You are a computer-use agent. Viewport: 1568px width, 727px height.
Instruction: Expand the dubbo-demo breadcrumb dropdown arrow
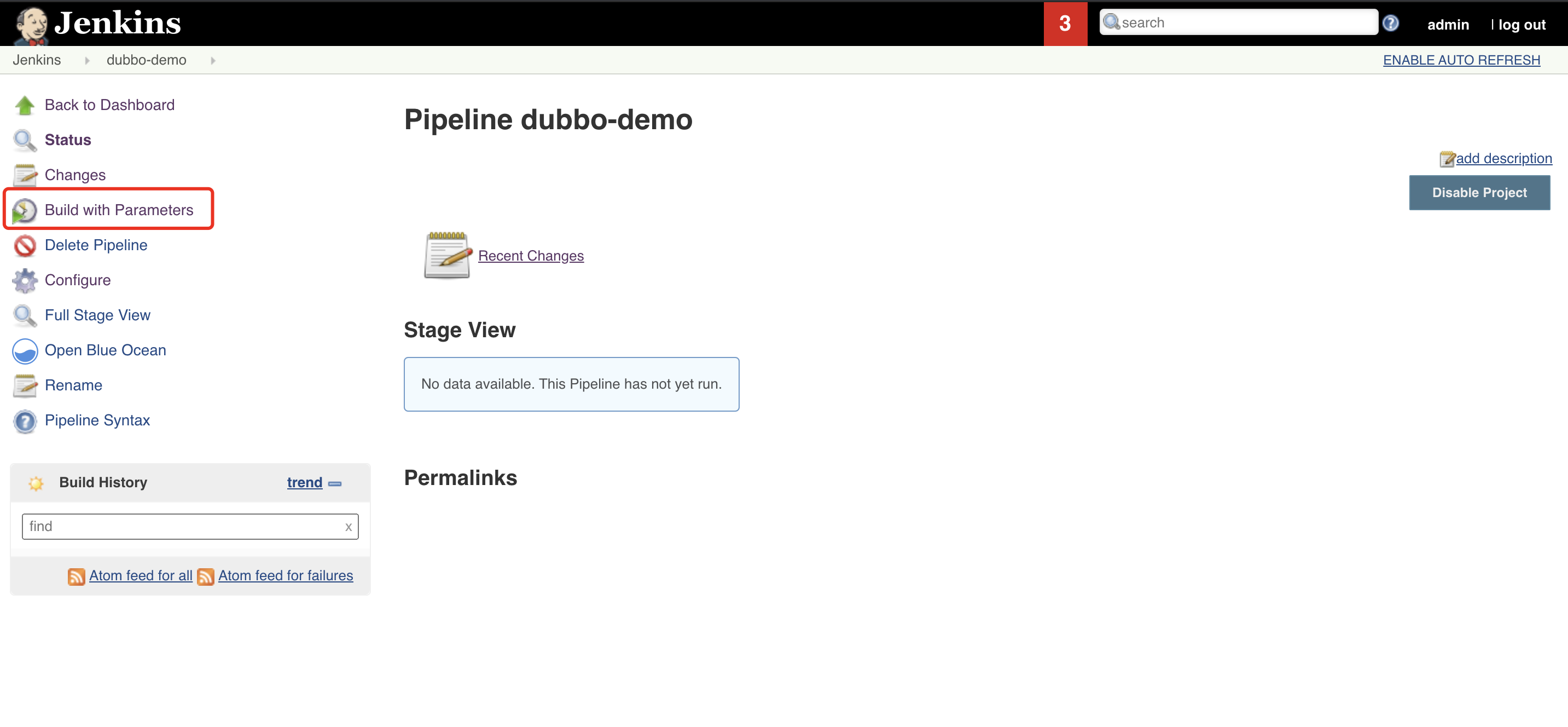[213, 60]
